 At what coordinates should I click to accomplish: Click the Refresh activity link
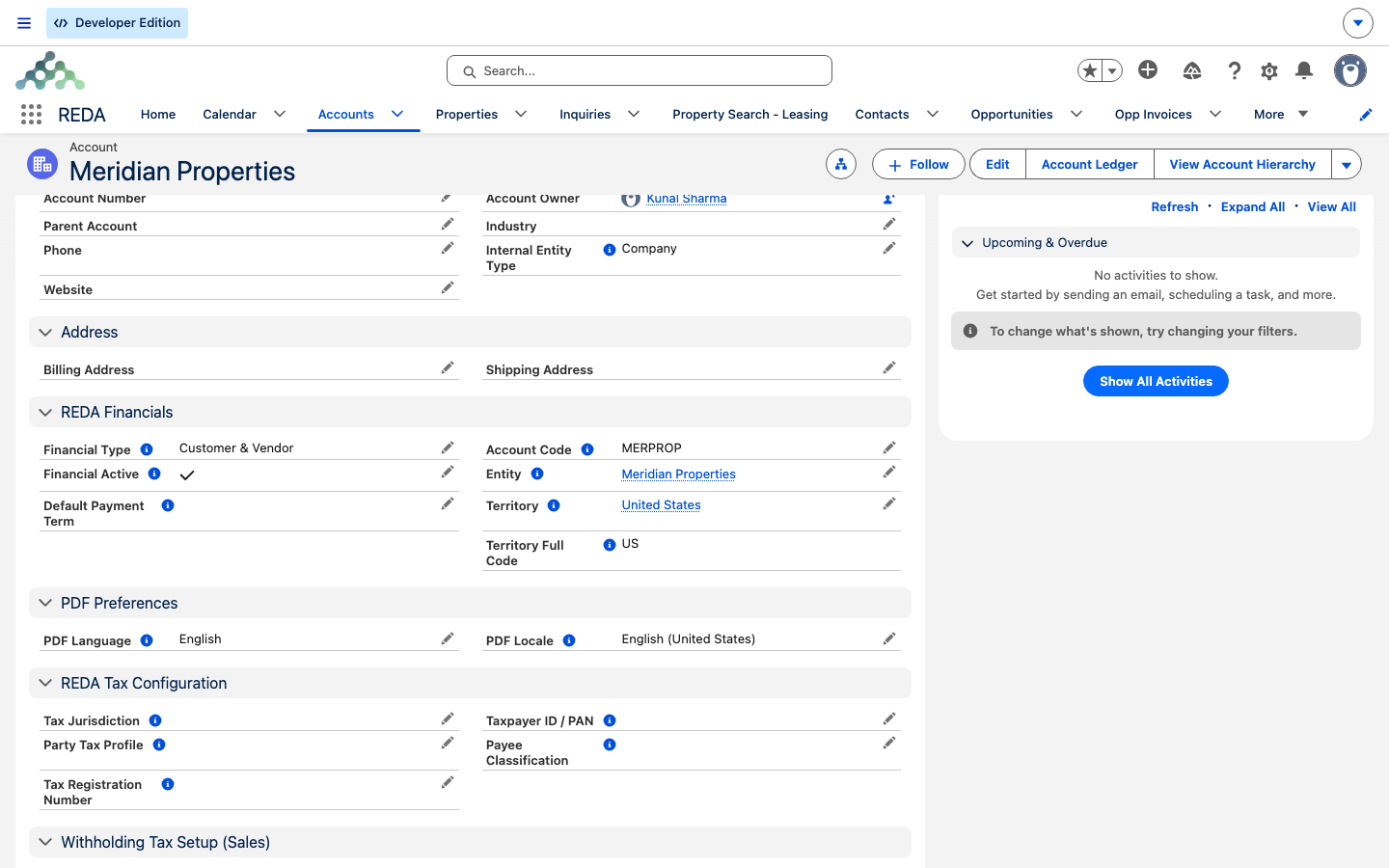tap(1175, 206)
